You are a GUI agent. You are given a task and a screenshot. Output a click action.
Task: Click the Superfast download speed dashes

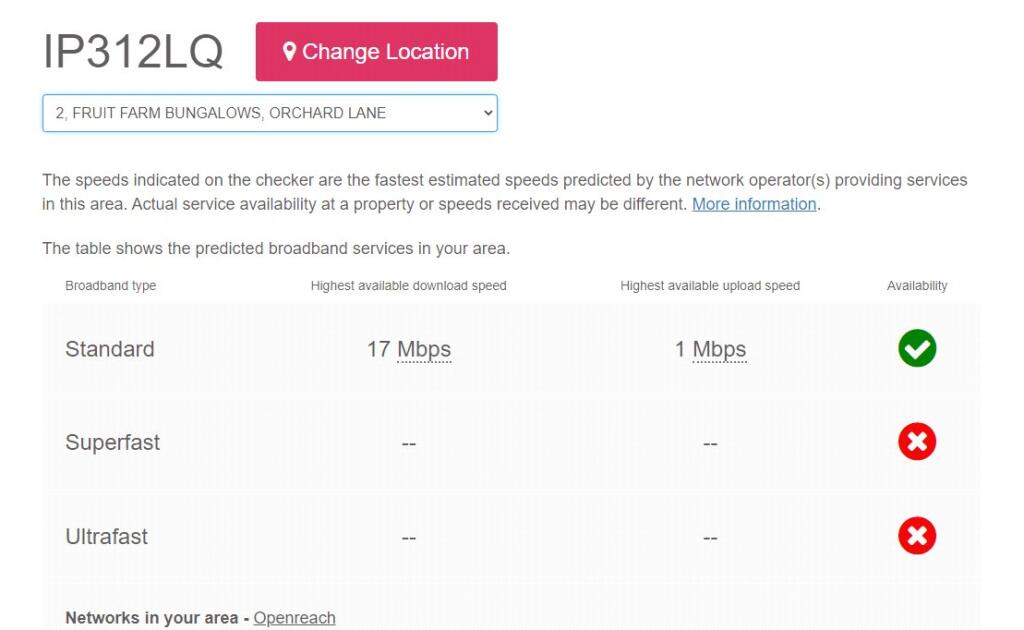click(x=408, y=443)
